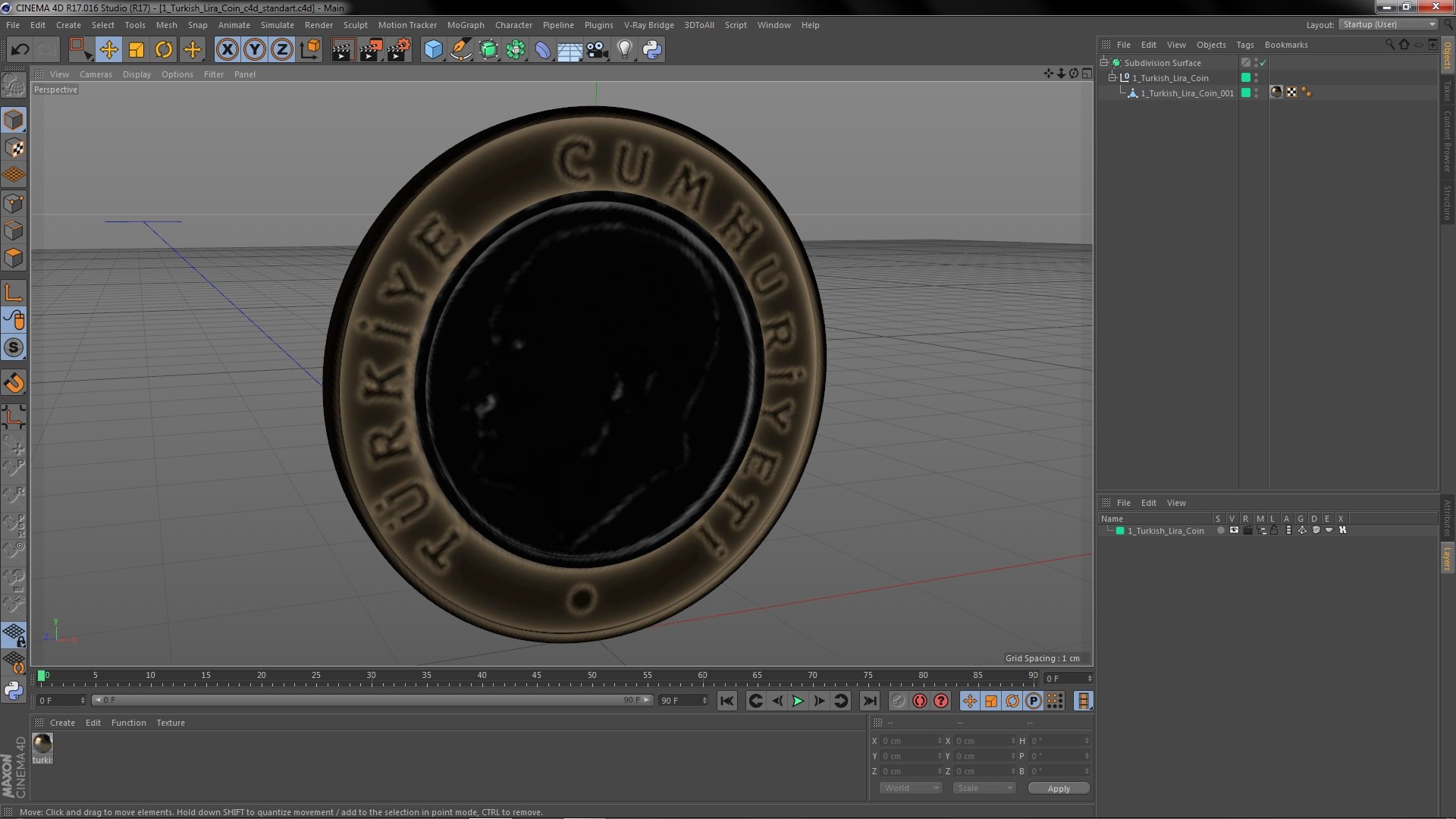Collapse 1_Turkish_Lira_Coin null expander
This screenshot has height=819, width=1456.
point(1112,78)
